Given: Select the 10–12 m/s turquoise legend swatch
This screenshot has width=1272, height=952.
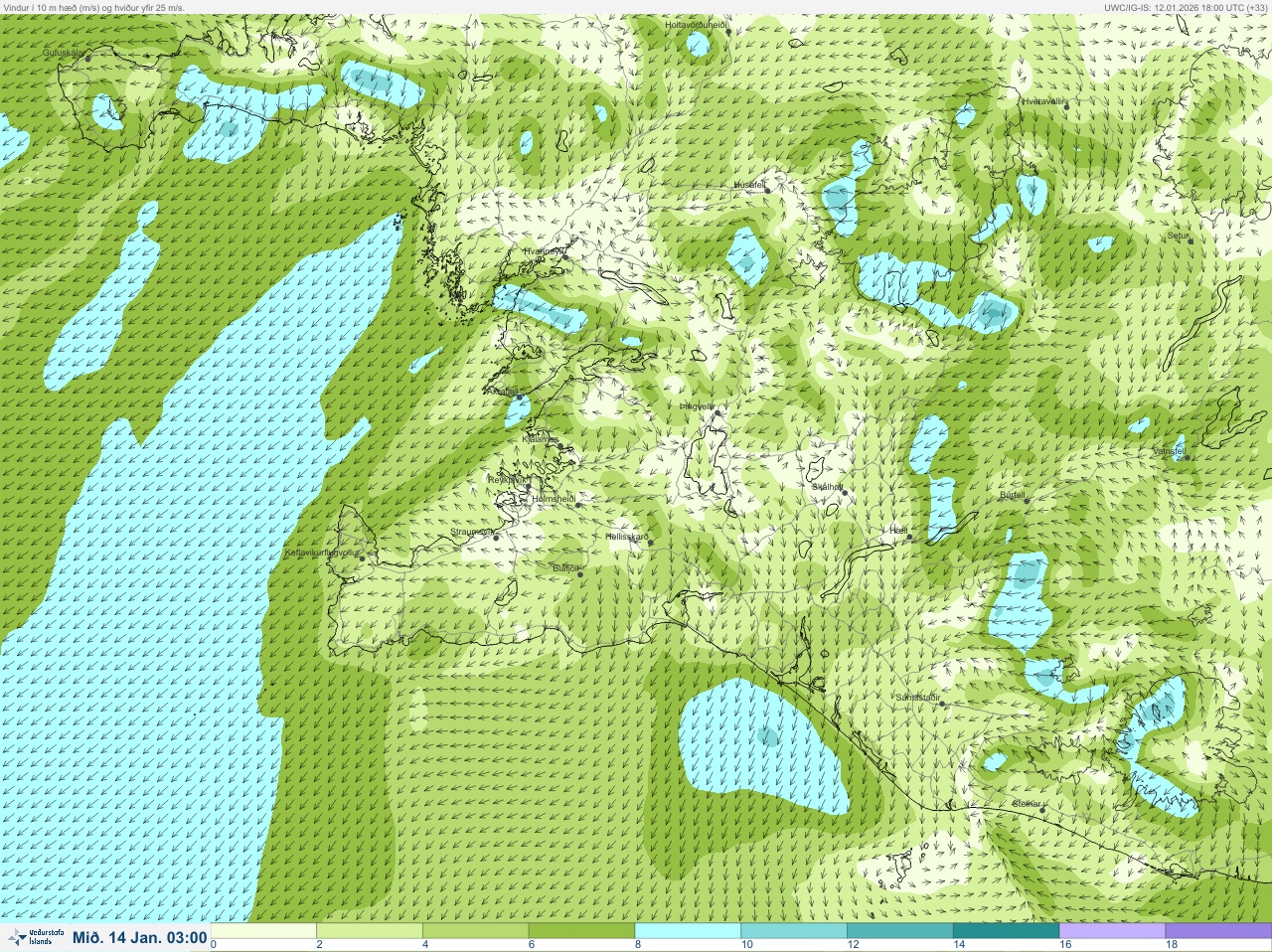Looking at the screenshot, I should click(794, 931).
